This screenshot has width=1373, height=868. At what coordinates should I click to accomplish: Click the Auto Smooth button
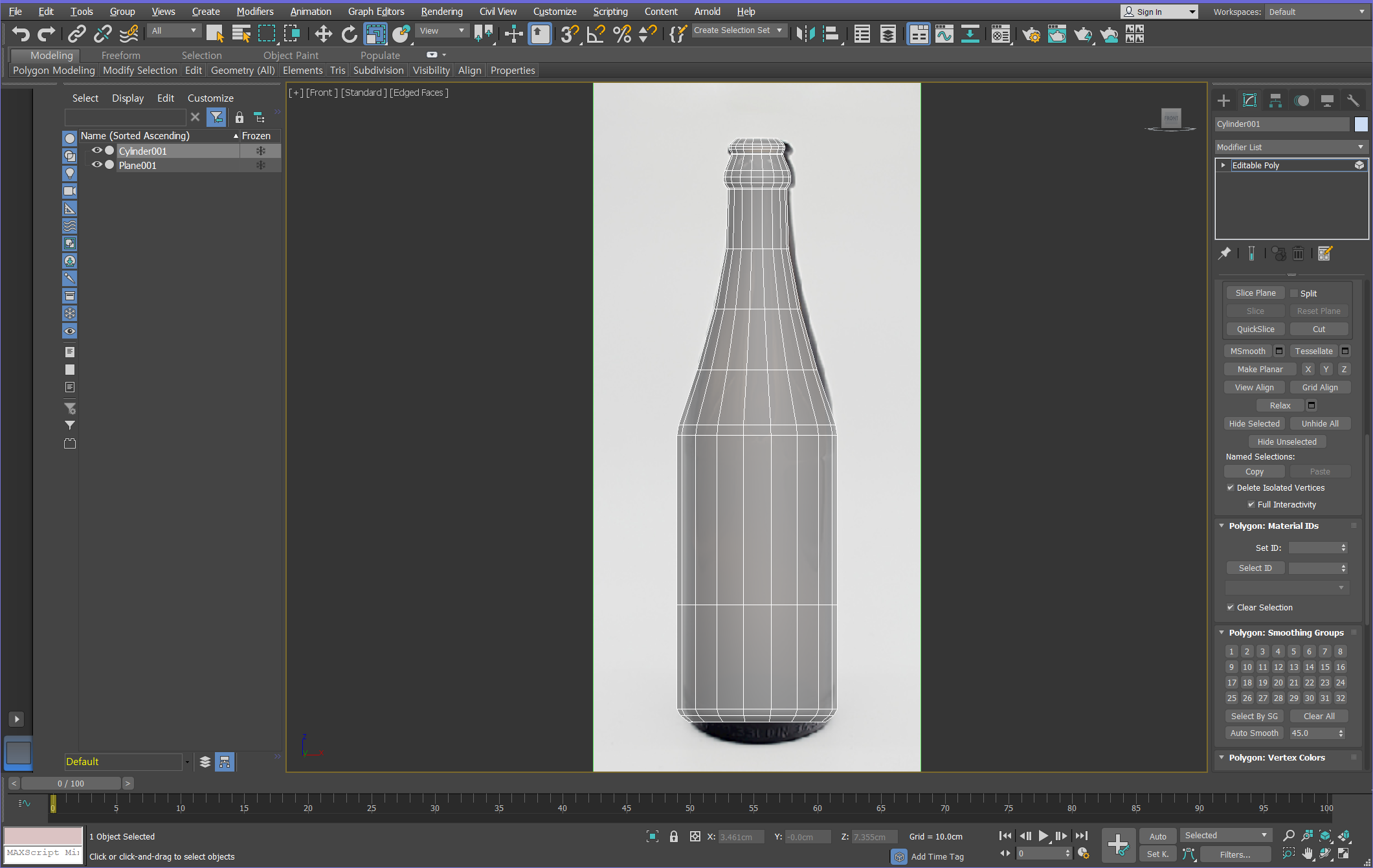coord(1254,733)
